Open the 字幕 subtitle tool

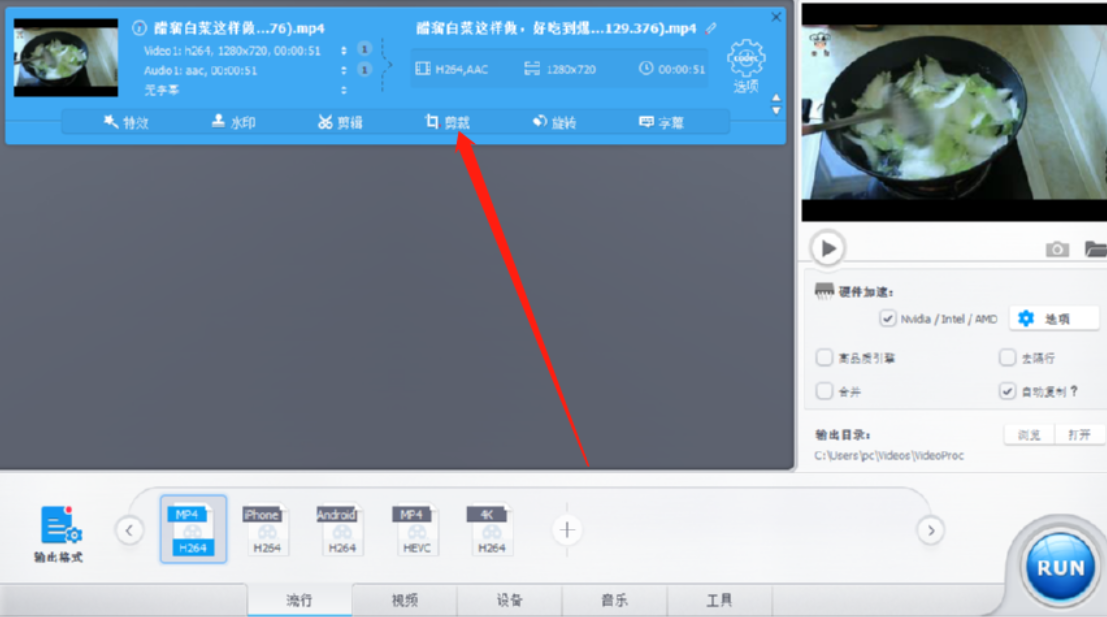pyautogui.click(x=662, y=122)
